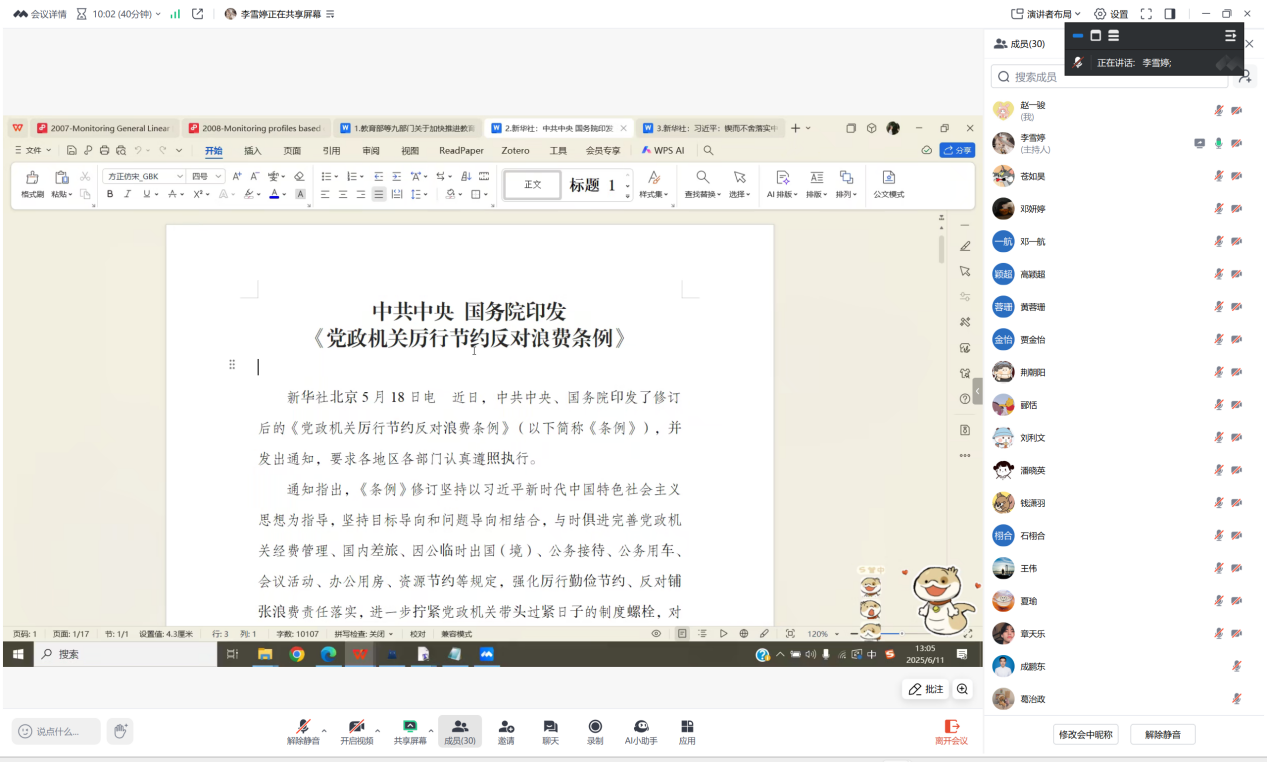Click the raise hand icon
Viewport: 1267px width, 762px height.
pos(120,731)
